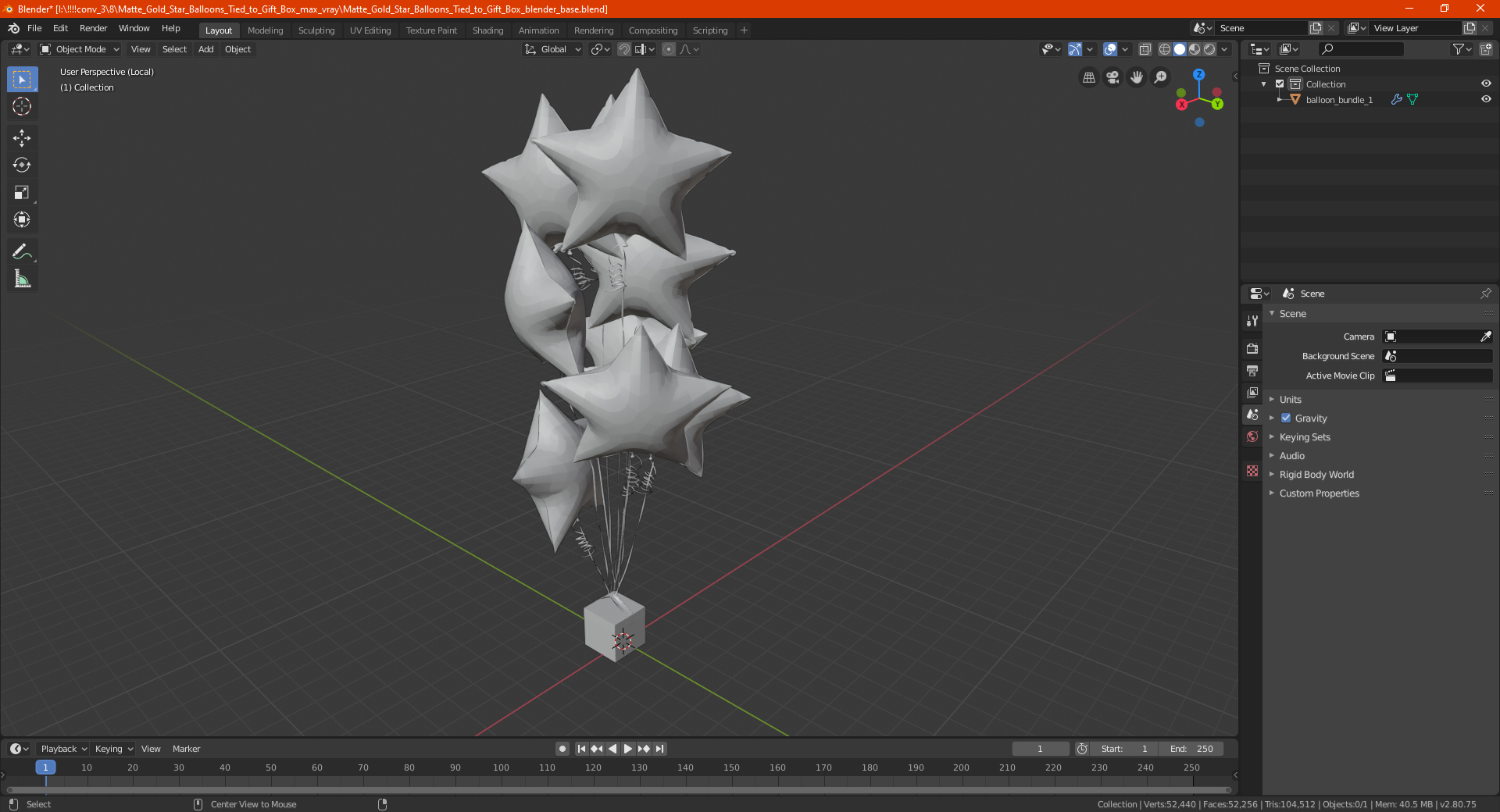The height and width of the screenshot is (812, 1500).
Task: Click the timeline horizontal scrollbar
Action: tap(619, 790)
